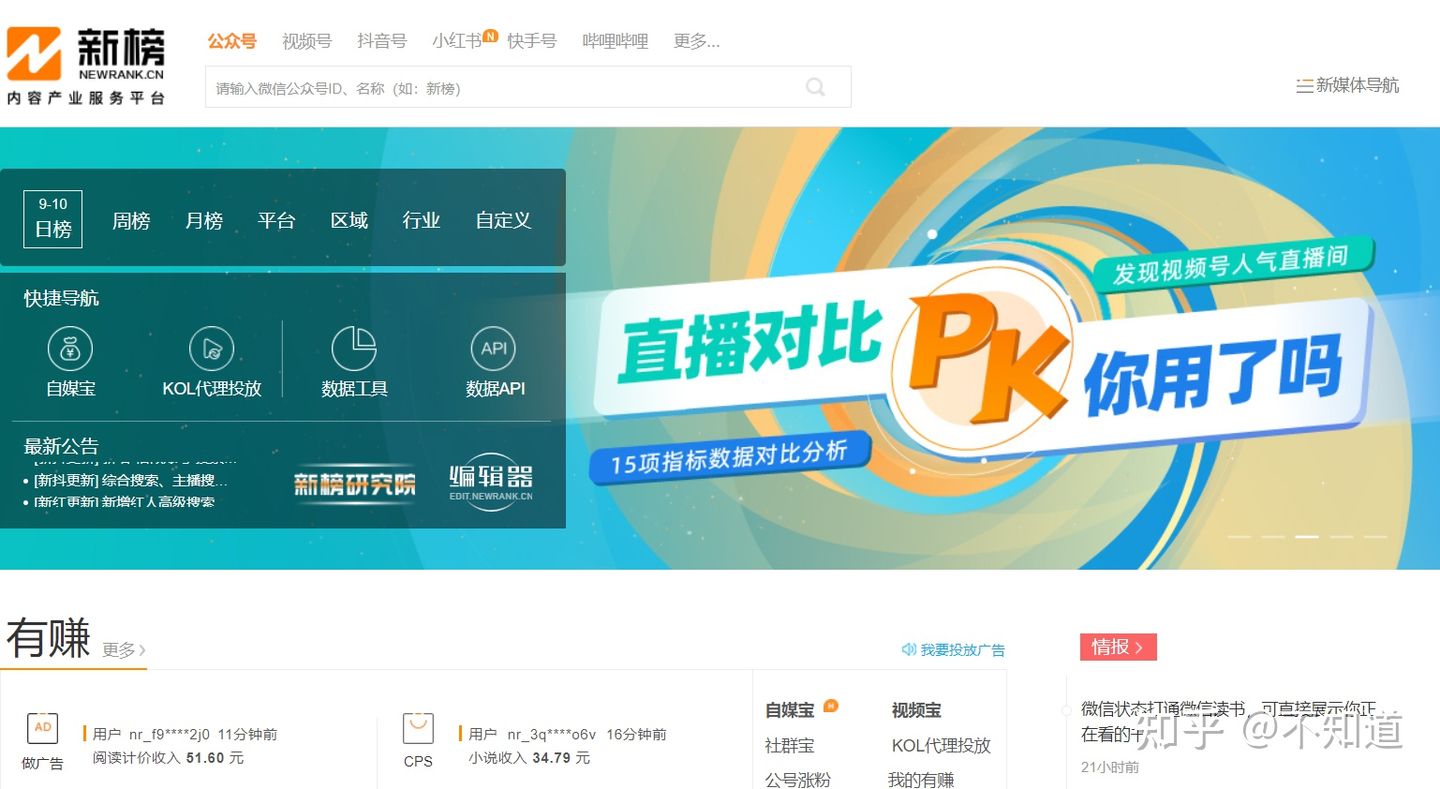The image size is (1440, 789).
Task: Click 我要投放广告 link
Action: click(963, 650)
